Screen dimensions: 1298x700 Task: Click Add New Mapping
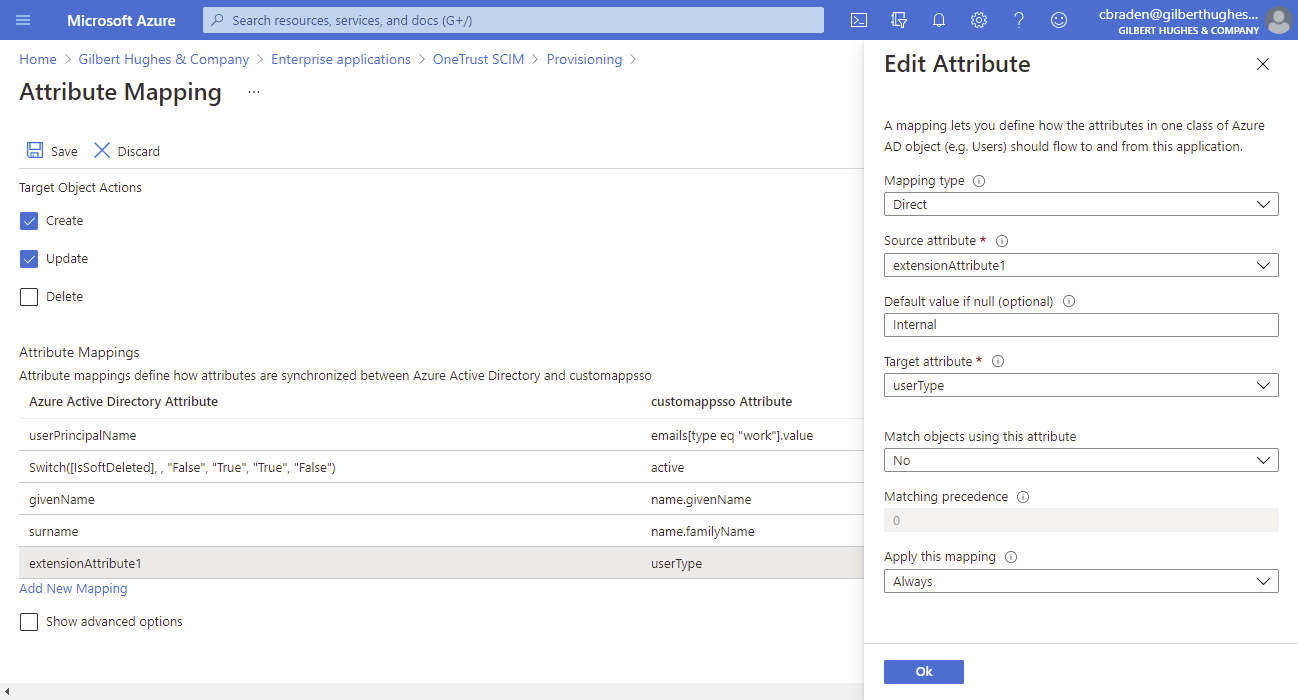[73, 588]
